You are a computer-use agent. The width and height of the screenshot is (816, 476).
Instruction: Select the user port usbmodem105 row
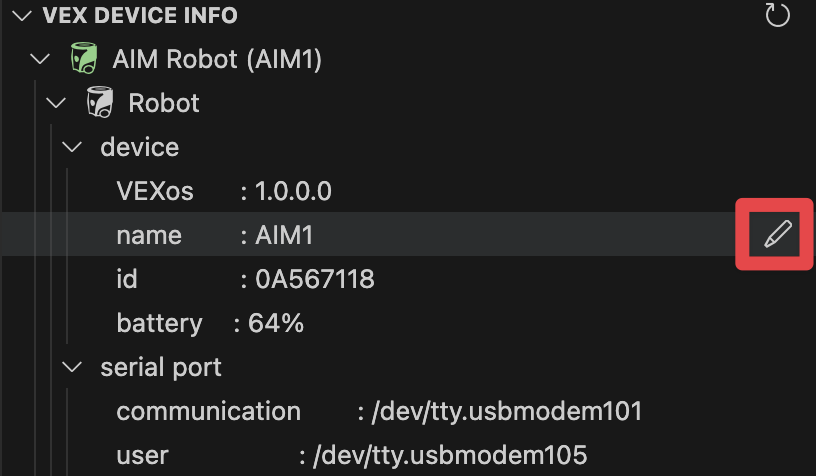[350, 455]
